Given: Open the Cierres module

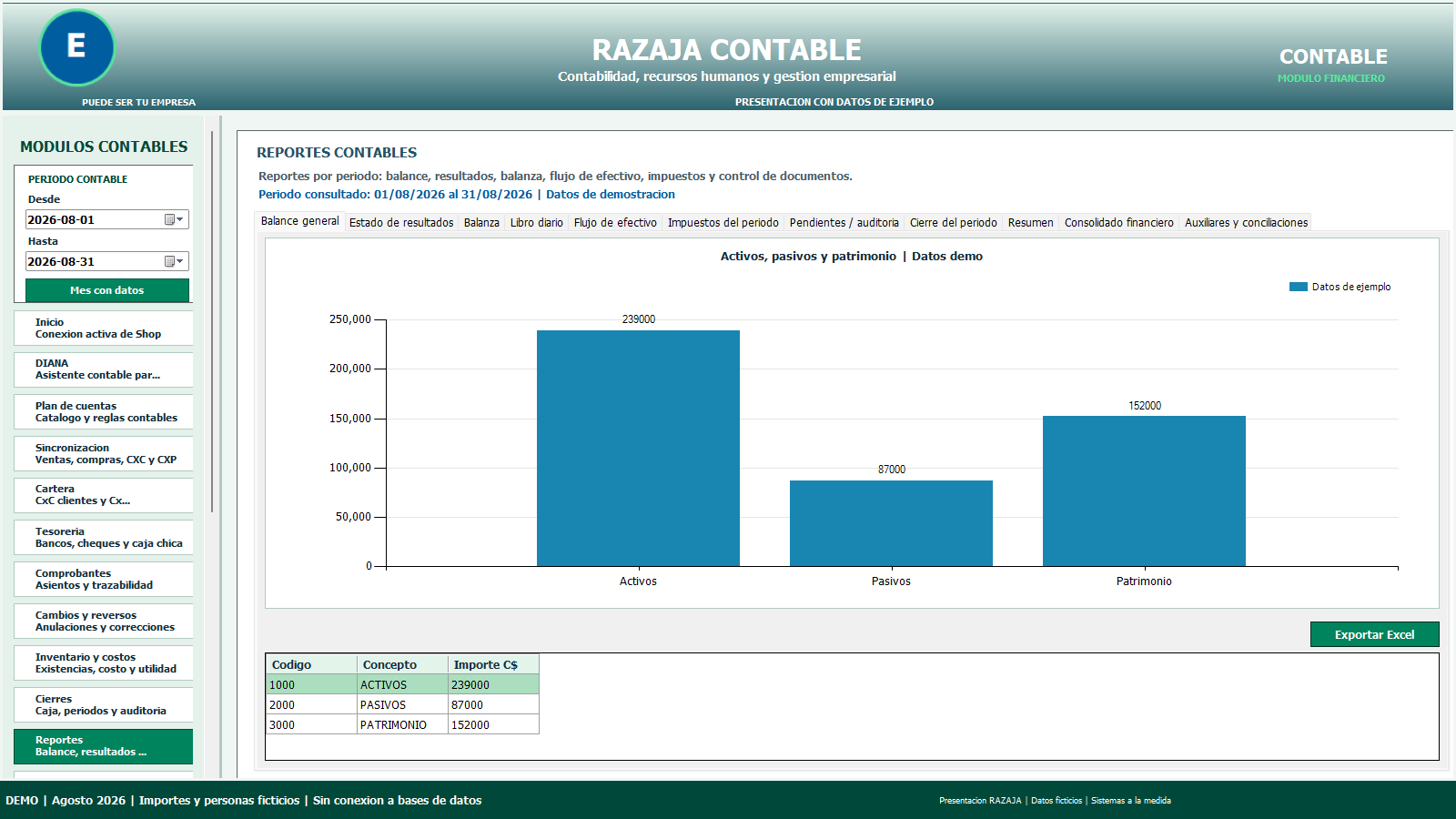Looking at the screenshot, I should click(104, 704).
